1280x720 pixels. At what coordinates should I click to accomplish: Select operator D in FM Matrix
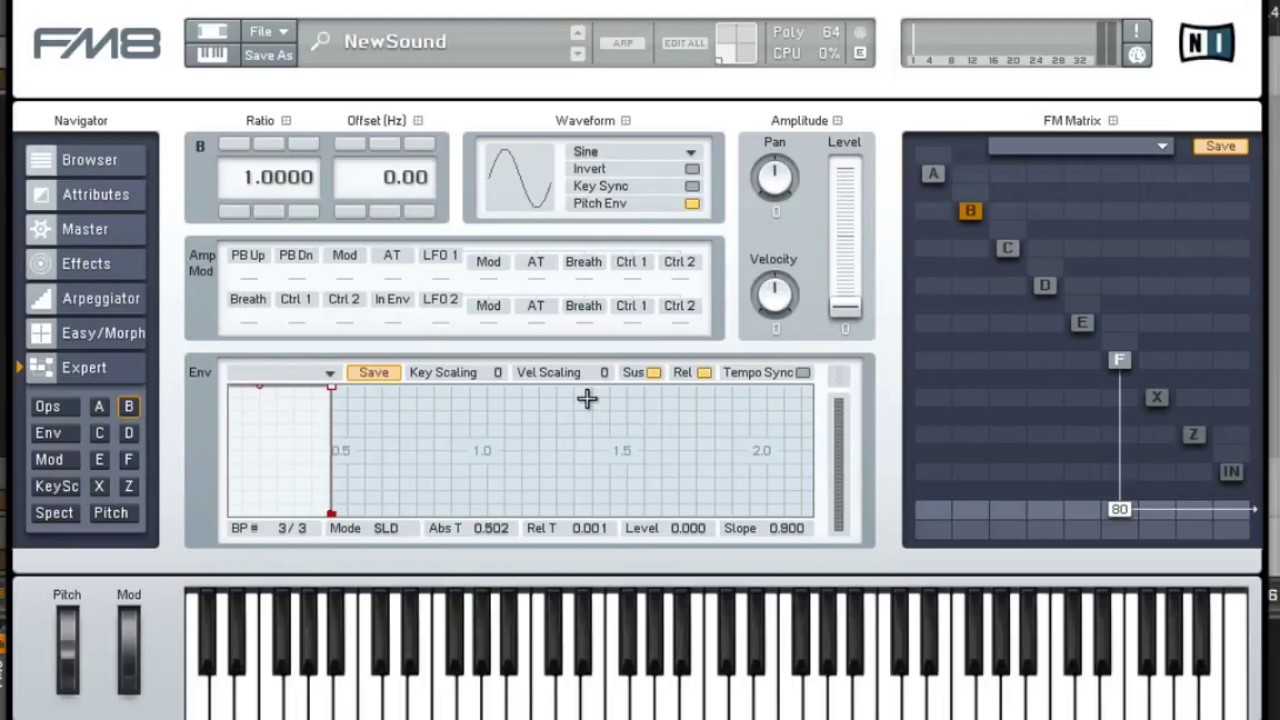coord(1045,286)
